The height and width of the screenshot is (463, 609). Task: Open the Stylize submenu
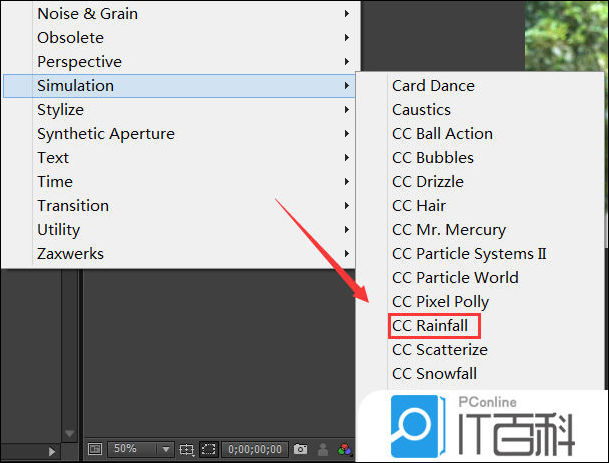click(x=179, y=110)
